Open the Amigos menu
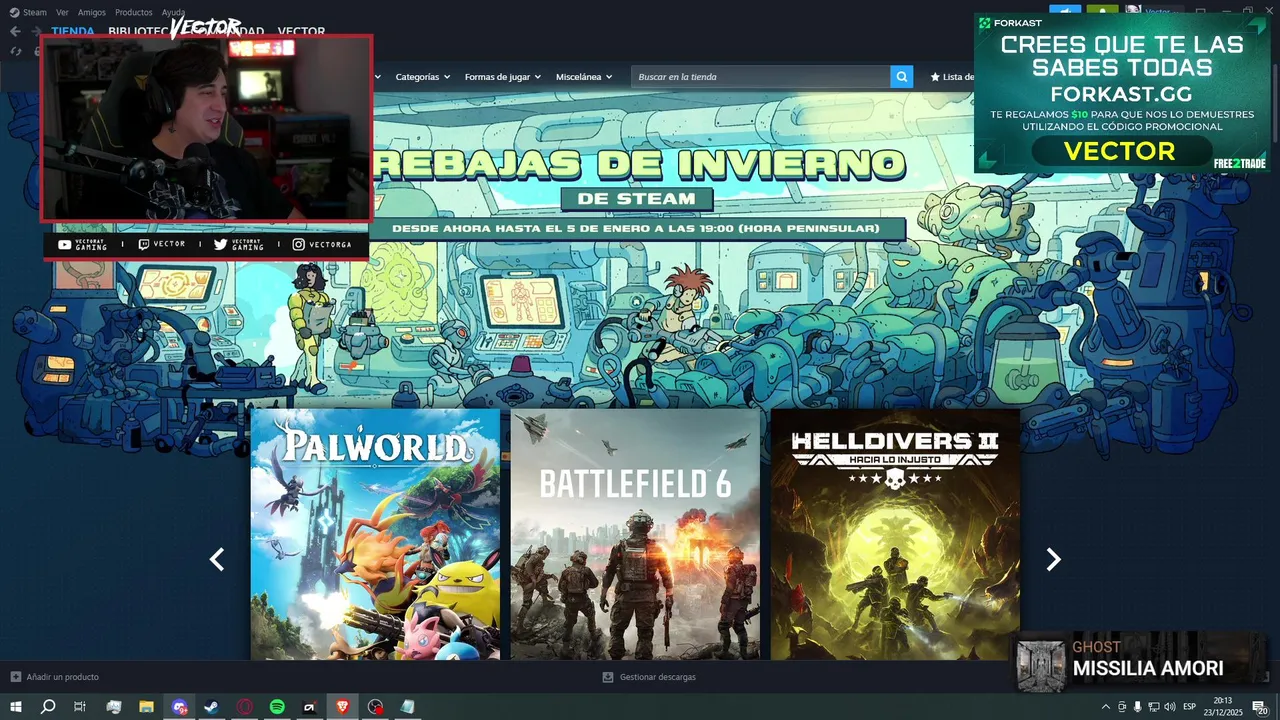 pyautogui.click(x=92, y=12)
